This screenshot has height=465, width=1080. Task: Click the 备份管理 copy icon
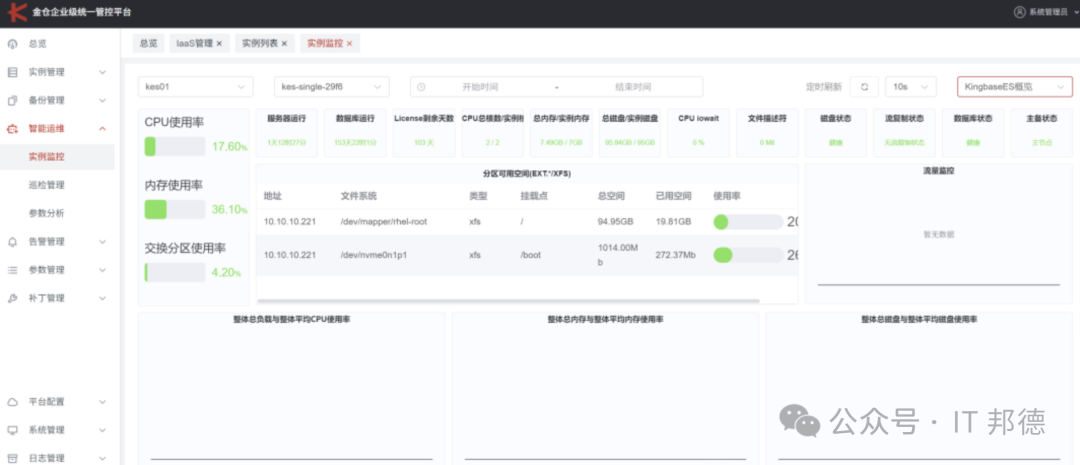pos(12,101)
